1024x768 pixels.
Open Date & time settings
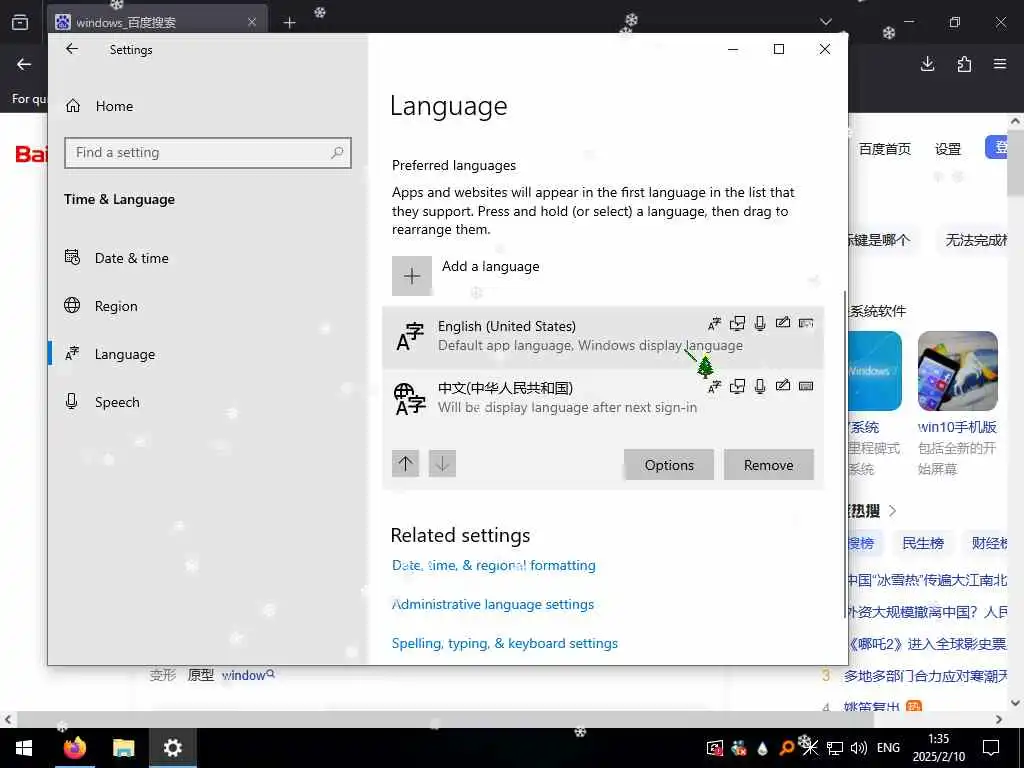(x=118, y=258)
